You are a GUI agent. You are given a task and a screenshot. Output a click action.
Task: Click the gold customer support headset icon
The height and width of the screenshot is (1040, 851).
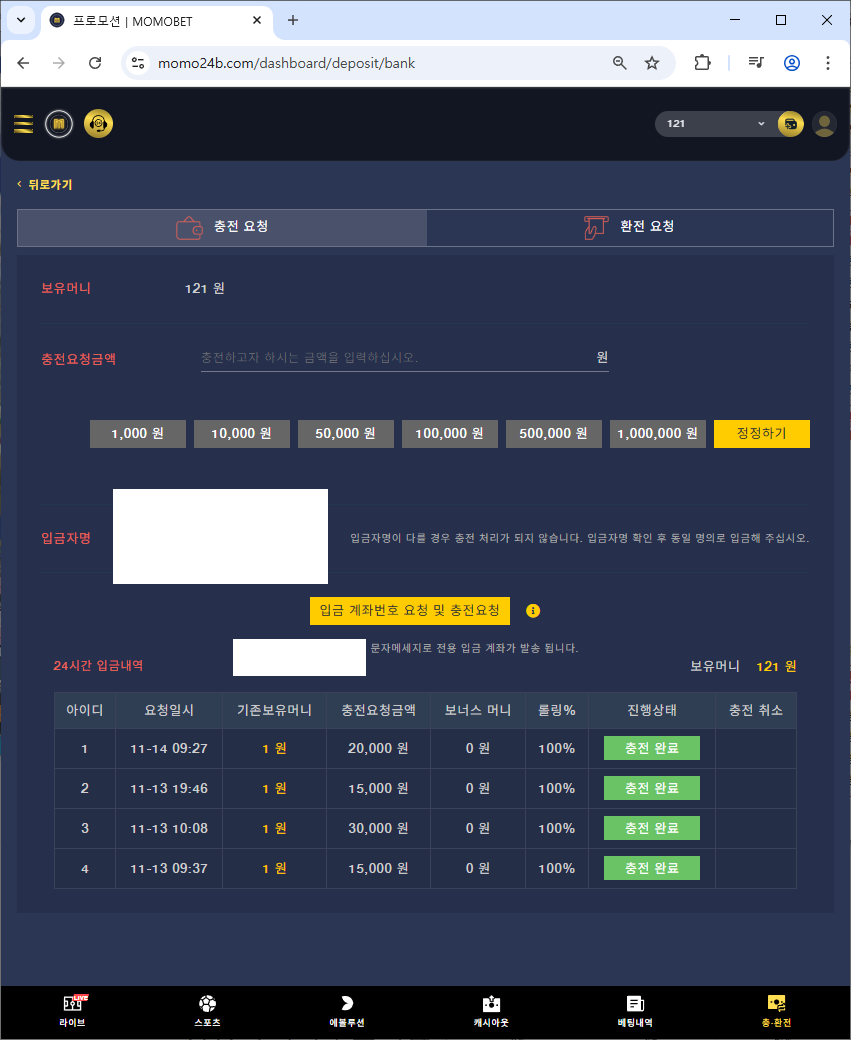pyautogui.click(x=98, y=124)
